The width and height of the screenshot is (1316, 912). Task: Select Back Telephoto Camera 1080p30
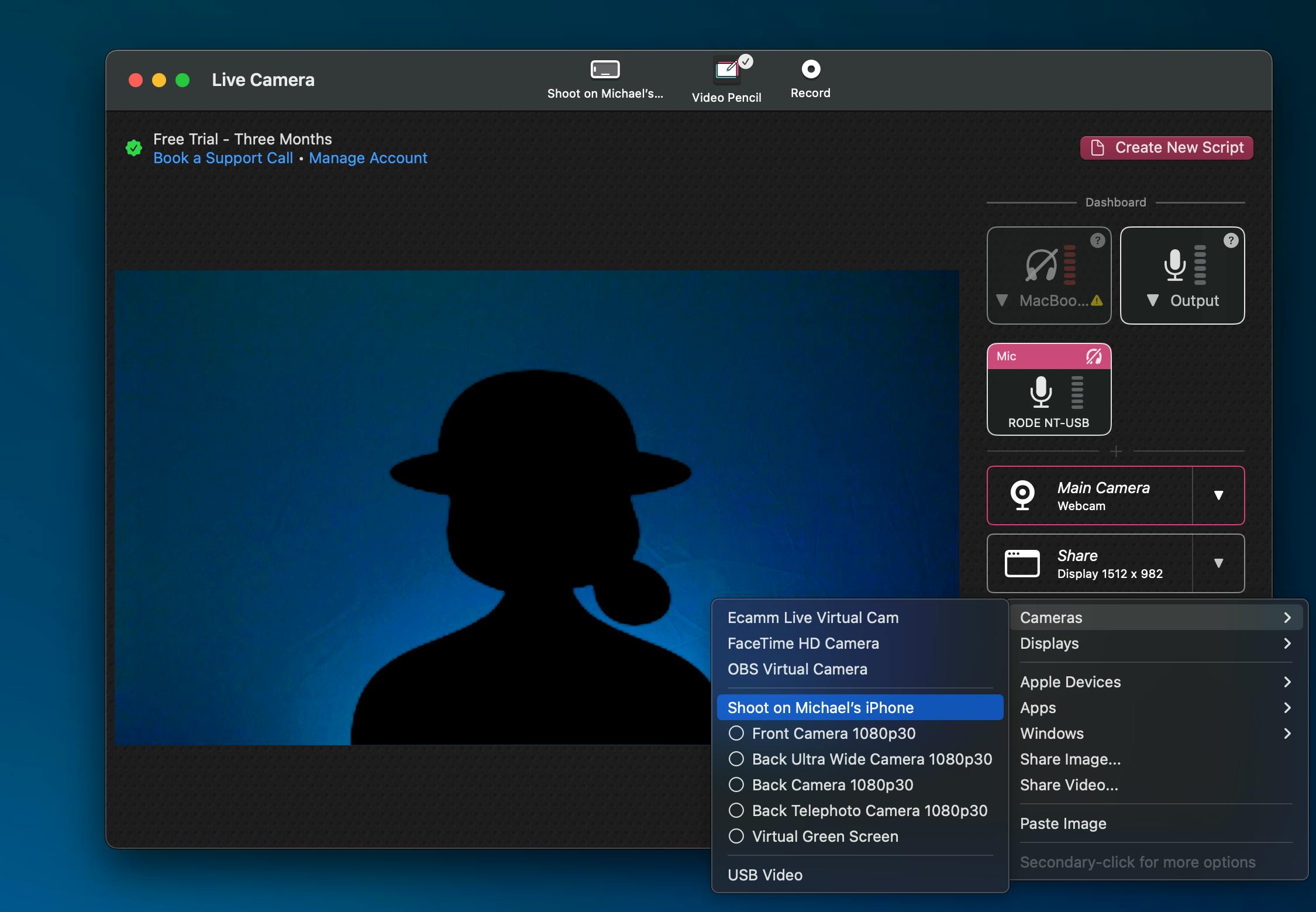[860, 811]
